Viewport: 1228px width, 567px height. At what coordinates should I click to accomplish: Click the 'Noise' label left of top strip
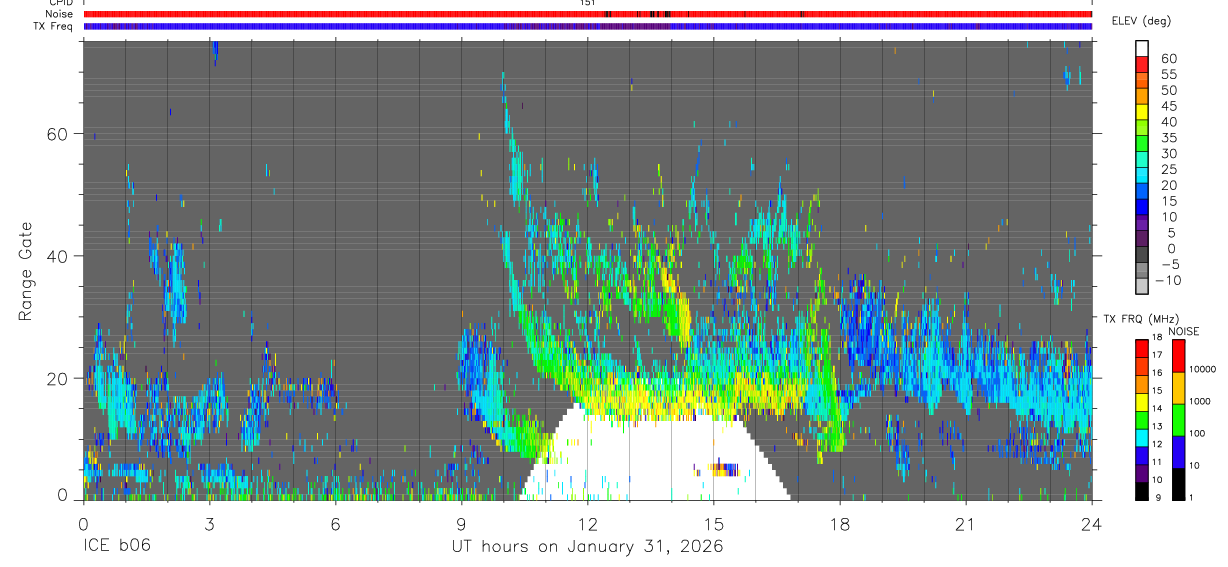click(x=59, y=14)
